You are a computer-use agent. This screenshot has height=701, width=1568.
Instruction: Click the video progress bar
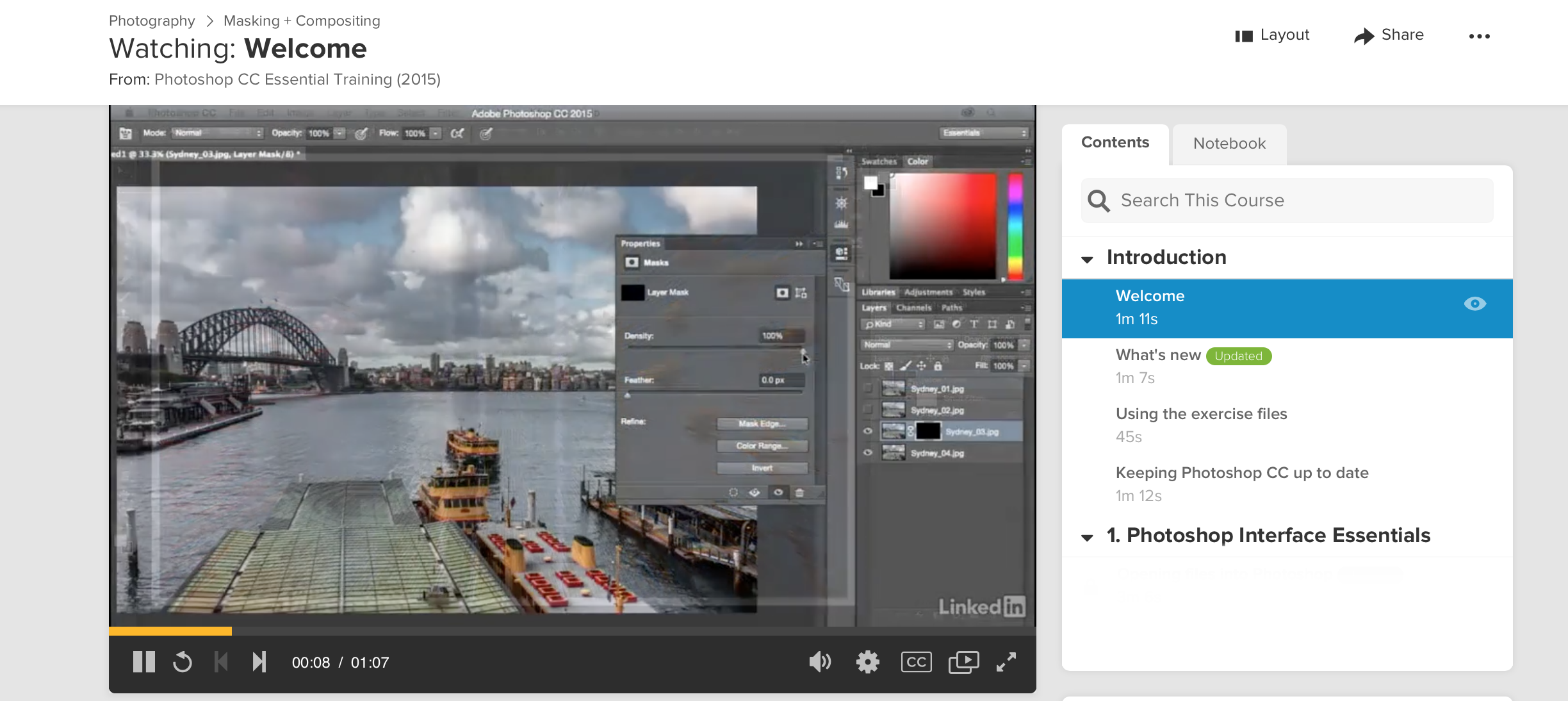[571, 631]
